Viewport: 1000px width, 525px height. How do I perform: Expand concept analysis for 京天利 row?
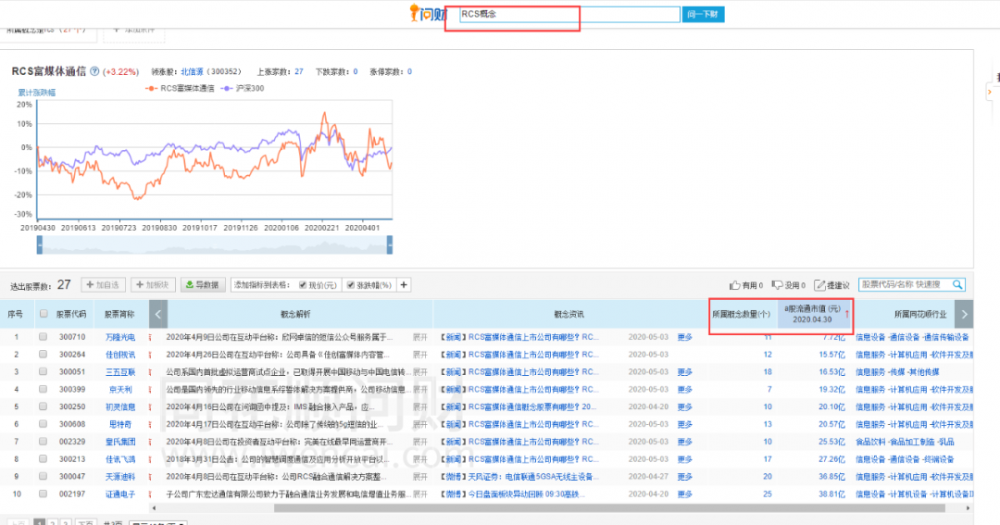click(420, 389)
